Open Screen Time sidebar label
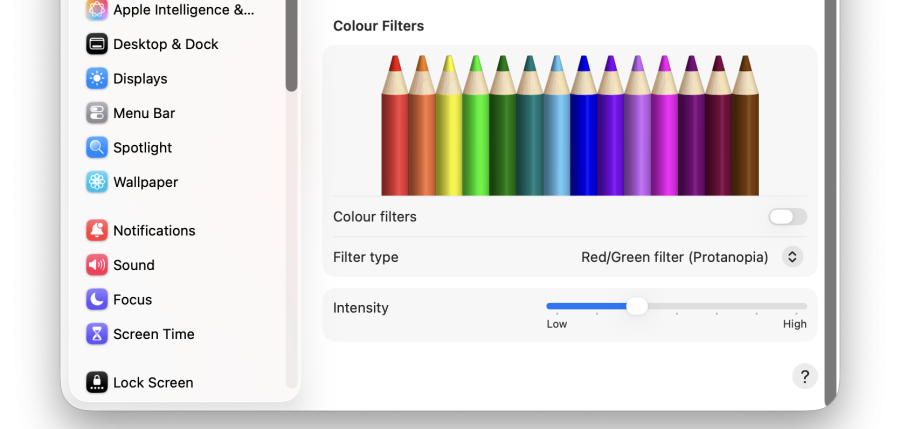 153,334
